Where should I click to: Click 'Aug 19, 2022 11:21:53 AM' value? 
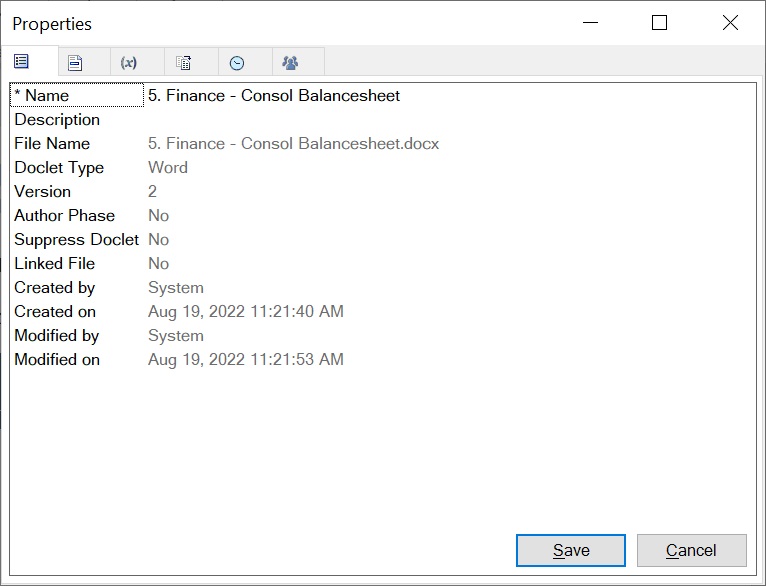pyautogui.click(x=246, y=359)
